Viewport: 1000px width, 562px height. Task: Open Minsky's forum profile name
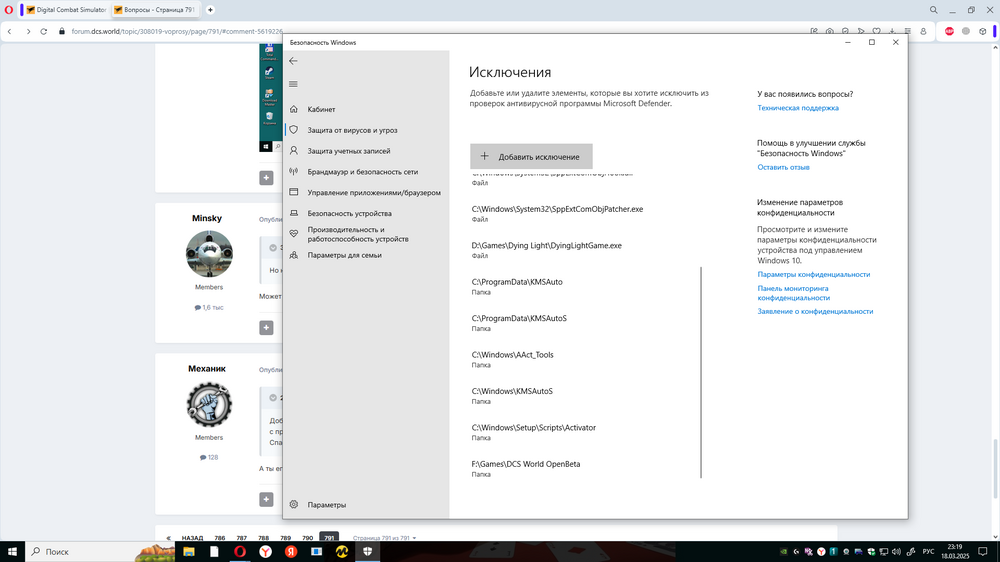pyautogui.click(x=207, y=218)
